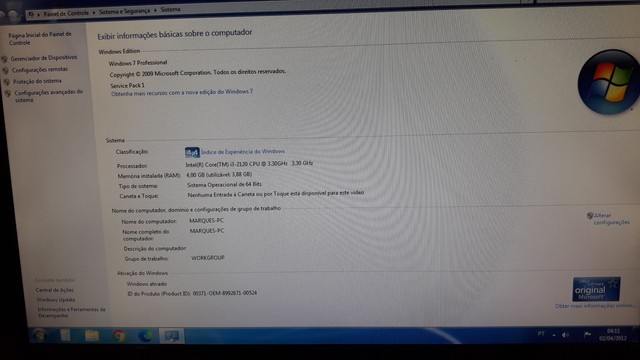Select the System window taskbar button
This screenshot has width=640, height=360.
pyautogui.click(x=171, y=336)
